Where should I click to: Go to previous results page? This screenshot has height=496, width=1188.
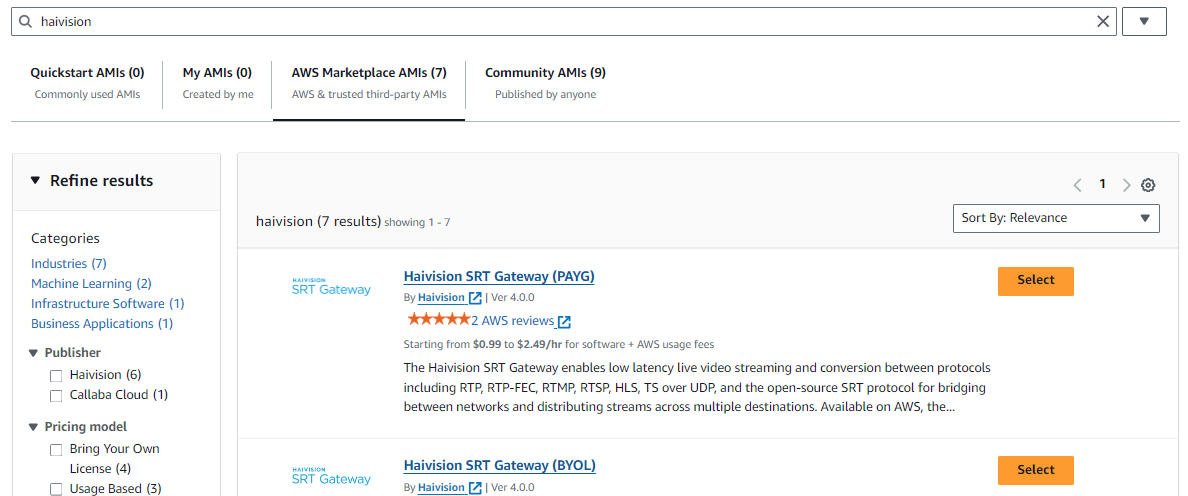pyautogui.click(x=1077, y=185)
